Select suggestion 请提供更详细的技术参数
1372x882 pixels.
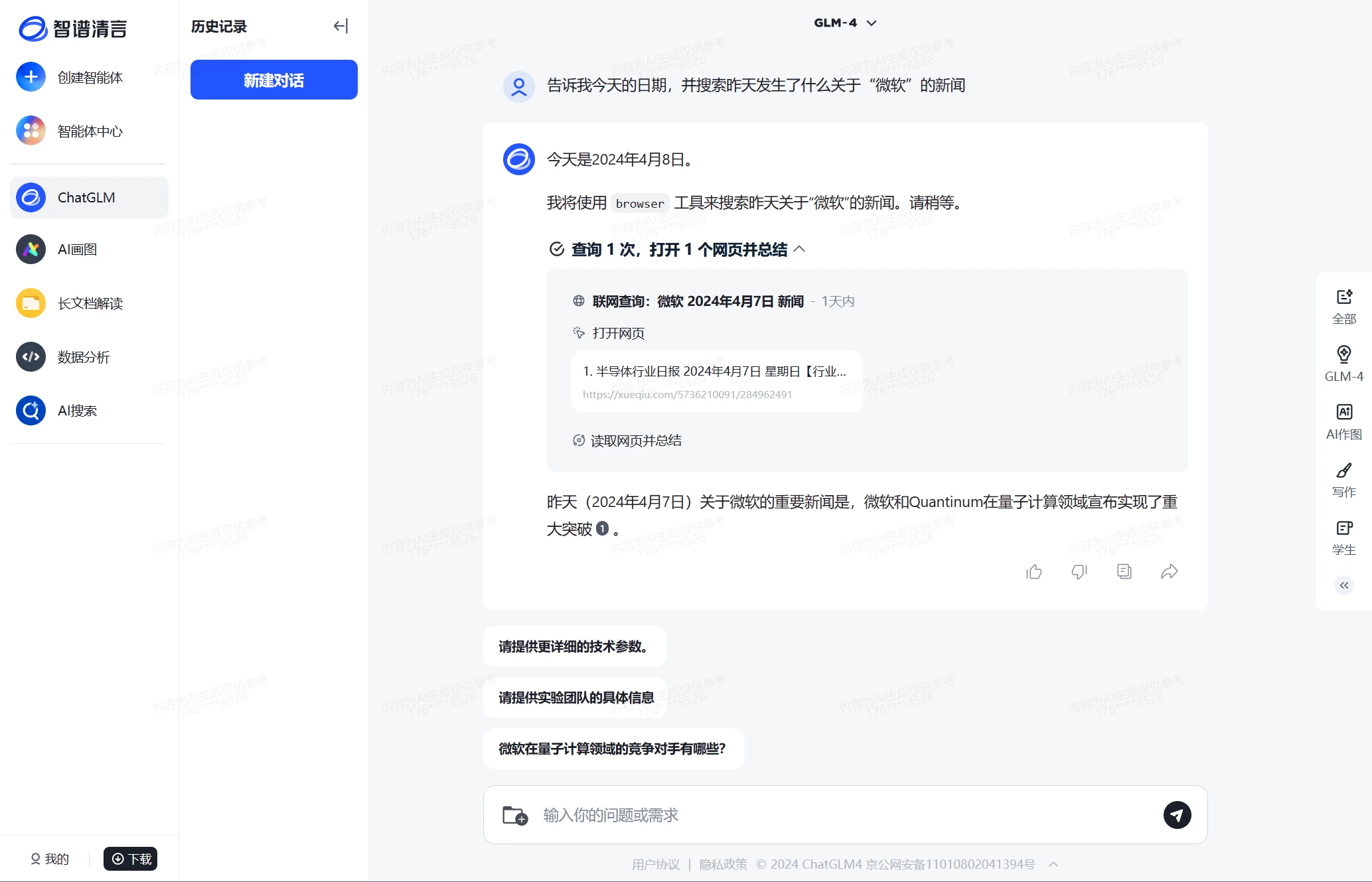tap(575, 646)
